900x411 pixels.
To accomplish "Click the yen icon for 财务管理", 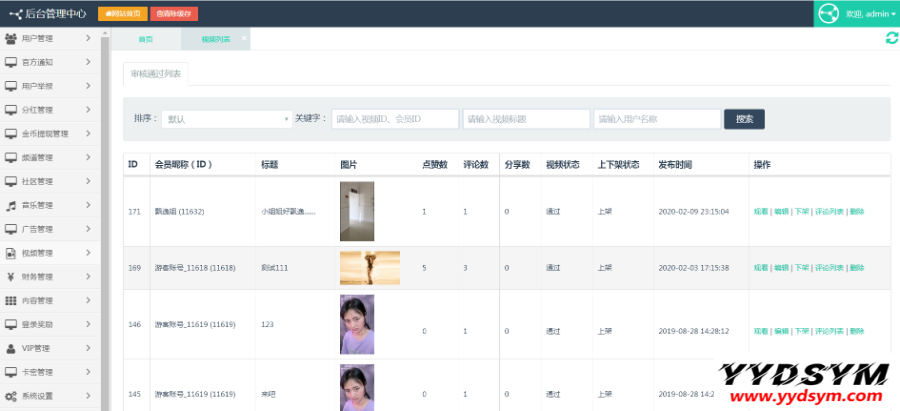I will pos(11,277).
